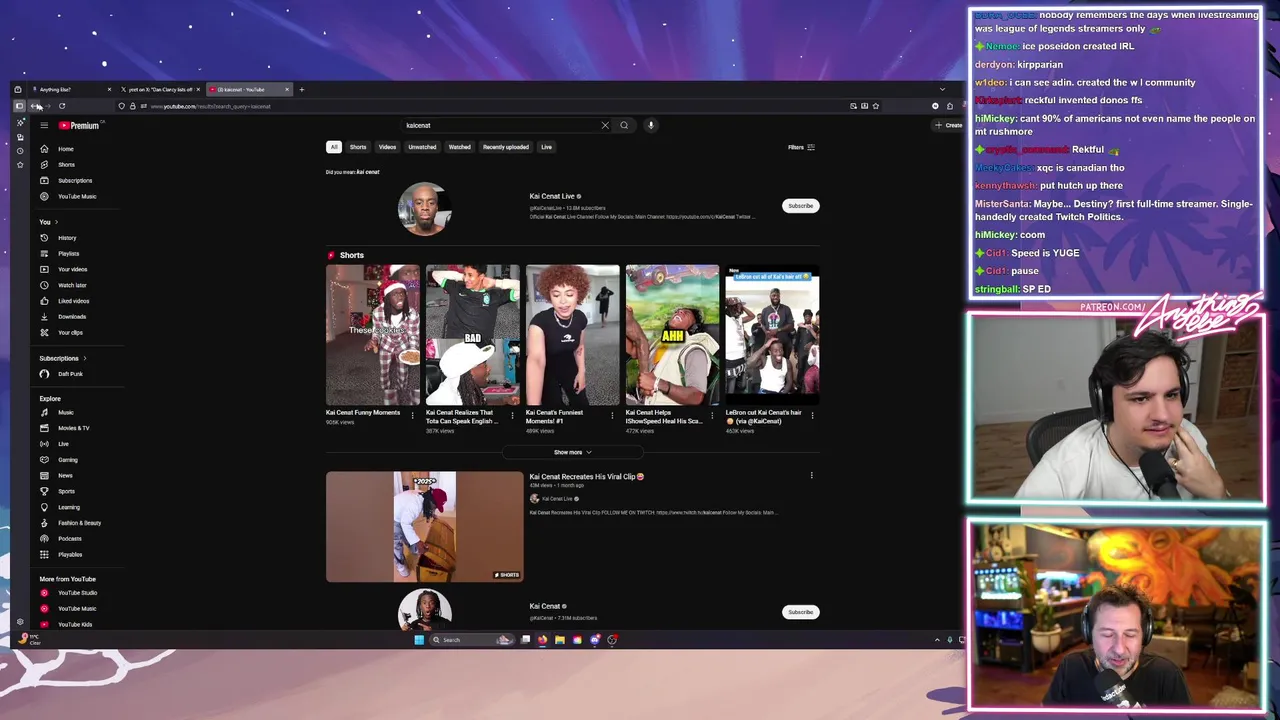Open Kai Cenat Recreates His Viral Clip thumbnail
The width and height of the screenshot is (1280, 720).
pyautogui.click(x=424, y=526)
